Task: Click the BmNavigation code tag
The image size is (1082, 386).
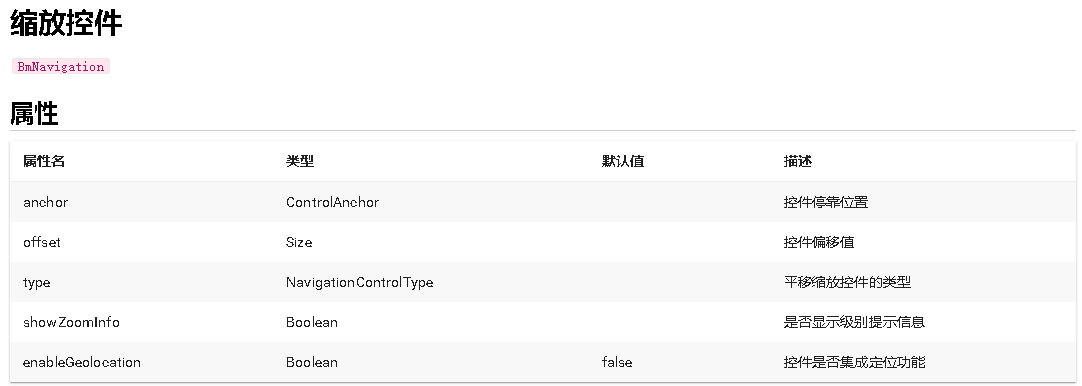Action: coord(61,66)
